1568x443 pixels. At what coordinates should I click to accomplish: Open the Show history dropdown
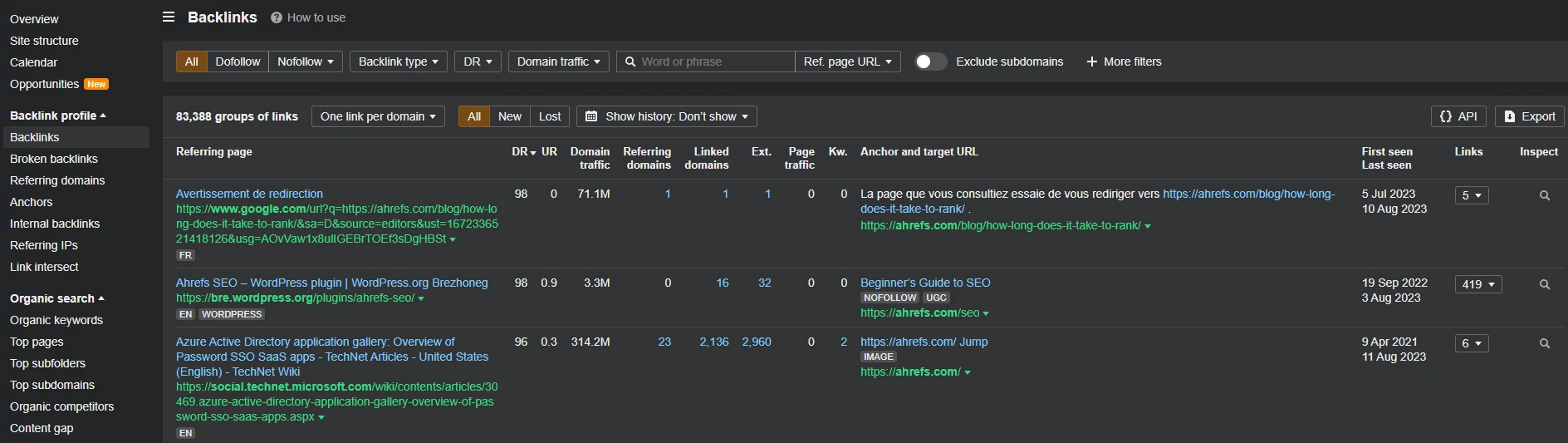(667, 116)
